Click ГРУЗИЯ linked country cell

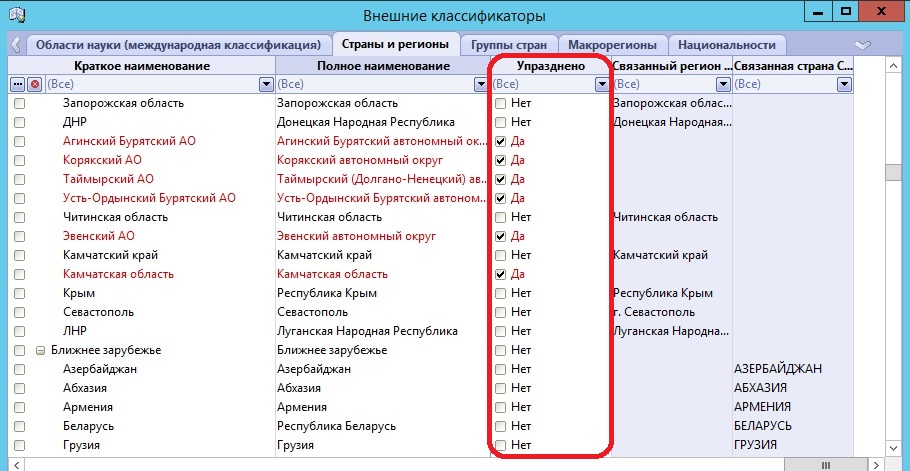pos(755,445)
